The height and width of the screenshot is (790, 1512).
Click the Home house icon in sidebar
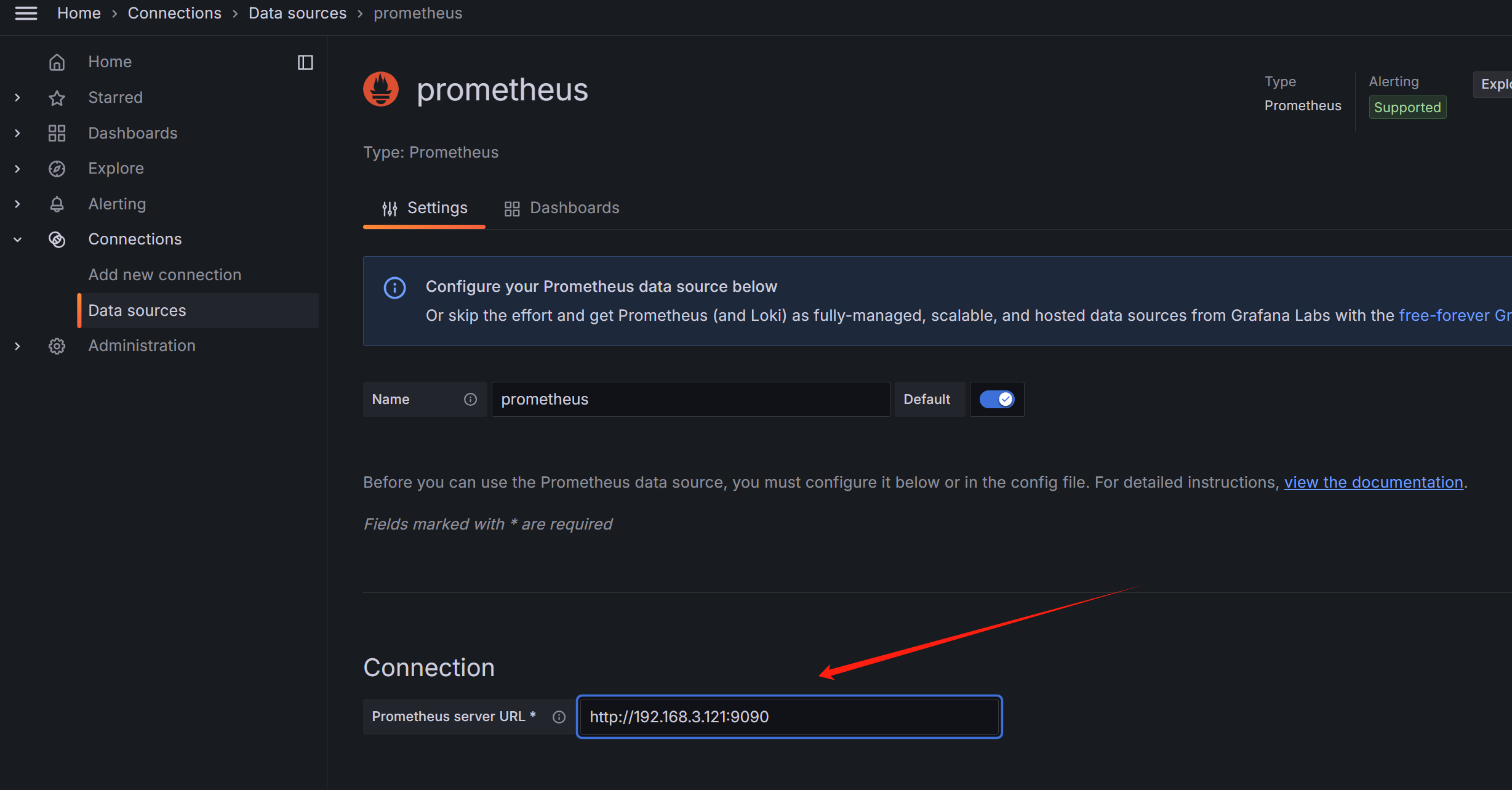pyautogui.click(x=57, y=62)
